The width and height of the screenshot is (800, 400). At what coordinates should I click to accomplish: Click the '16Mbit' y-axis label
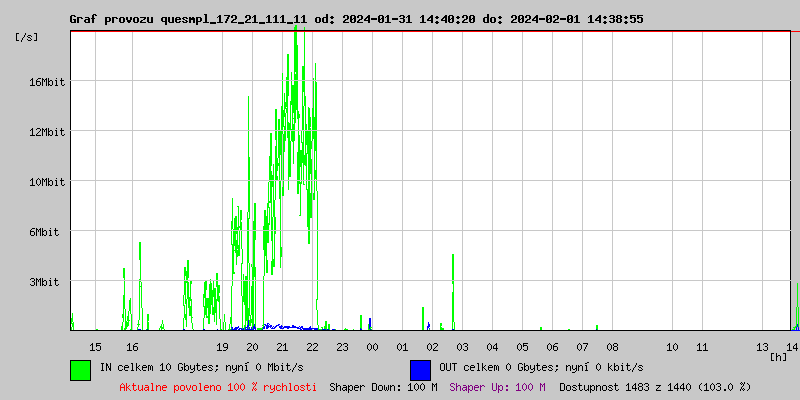47,82
